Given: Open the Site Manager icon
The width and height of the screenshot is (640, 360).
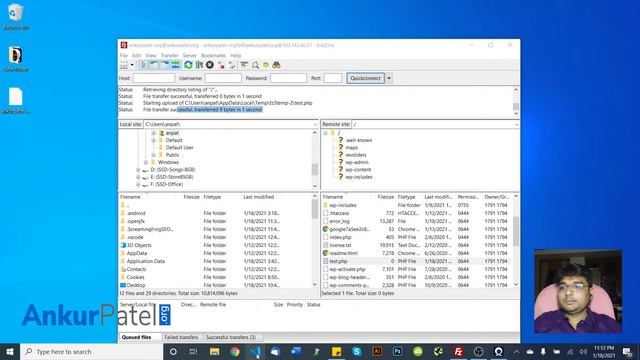Looking at the screenshot, I should pyautogui.click(x=124, y=65).
